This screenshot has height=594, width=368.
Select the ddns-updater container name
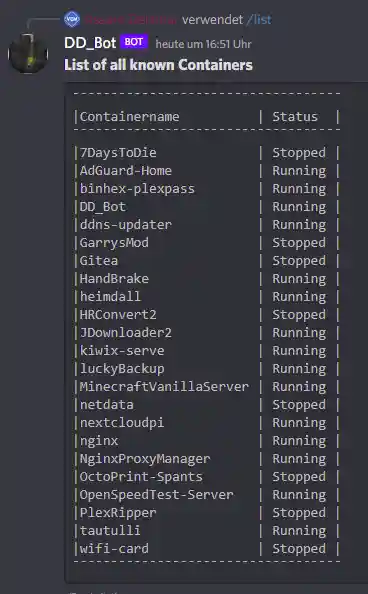point(126,225)
